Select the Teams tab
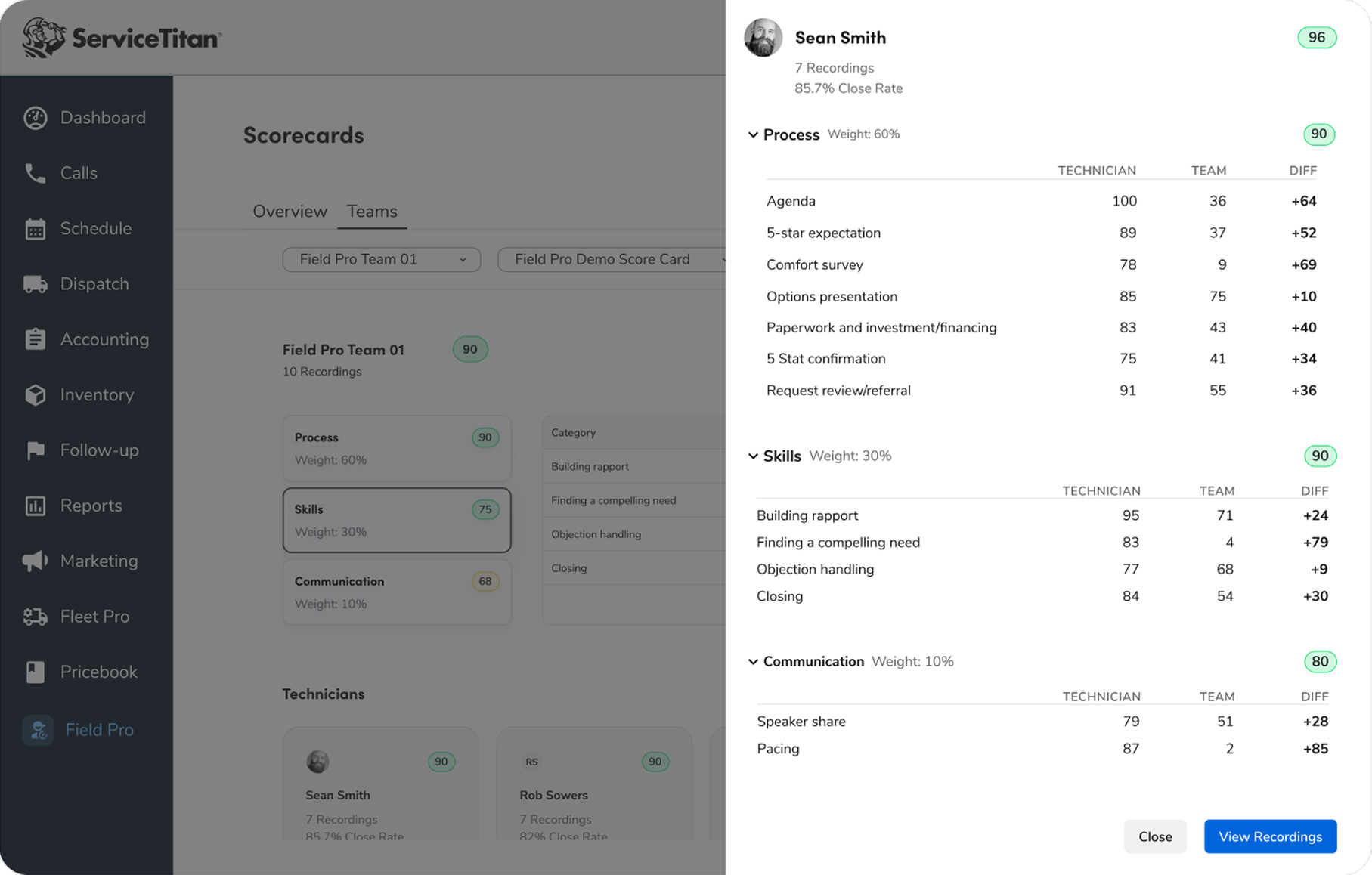Image resolution: width=1372 pixels, height=875 pixels. (371, 211)
